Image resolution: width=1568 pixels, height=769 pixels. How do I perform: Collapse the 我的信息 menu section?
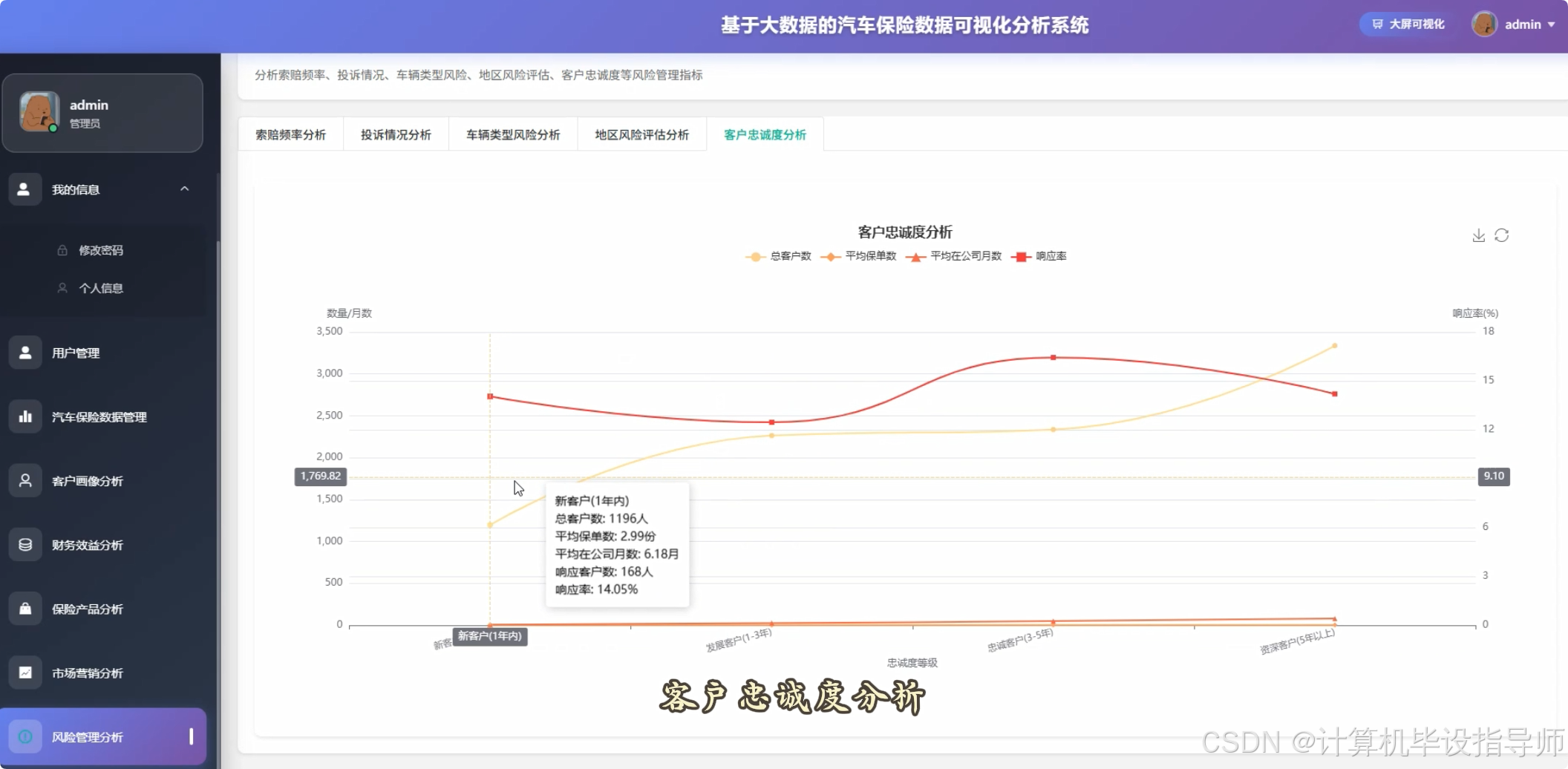185,189
